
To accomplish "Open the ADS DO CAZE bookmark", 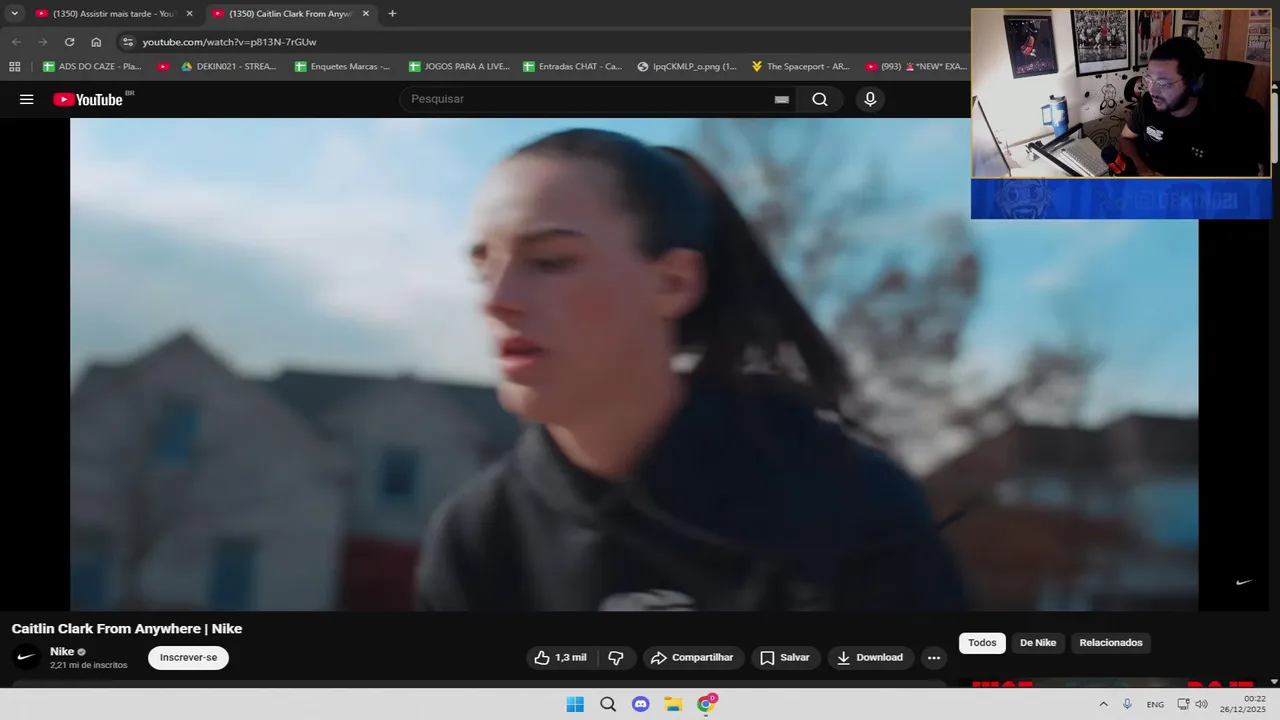I will [x=92, y=66].
